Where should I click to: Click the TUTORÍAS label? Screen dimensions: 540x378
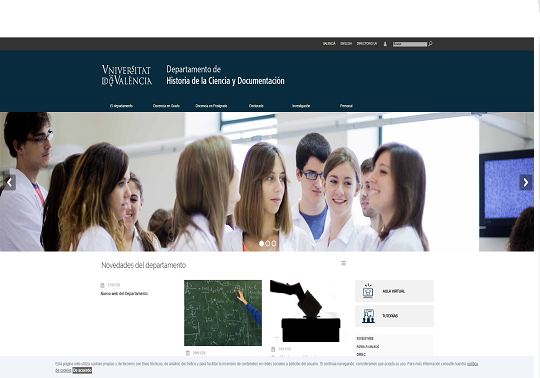click(x=390, y=316)
